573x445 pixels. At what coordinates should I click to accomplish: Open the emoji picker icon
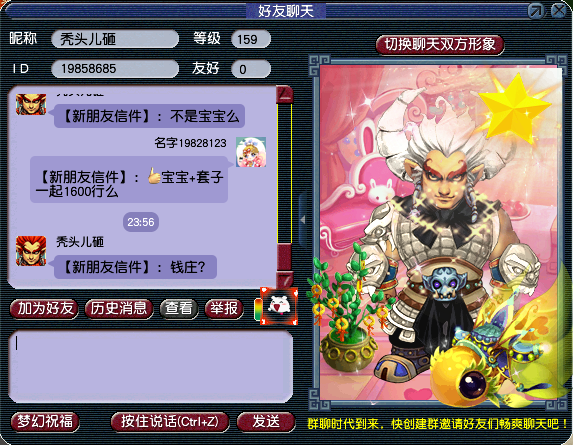coord(279,306)
